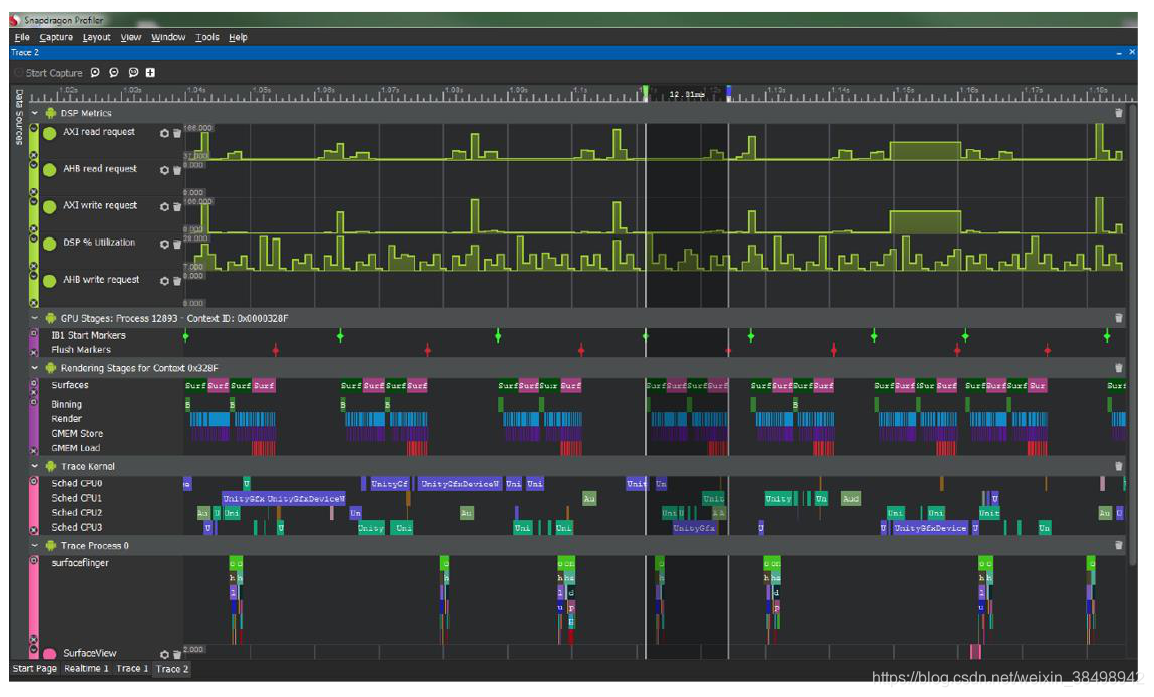This screenshot has width=1154, height=697.
Task: Select the UnityGfxDevice block on Sched CPU3
Action: (x=930, y=528)
